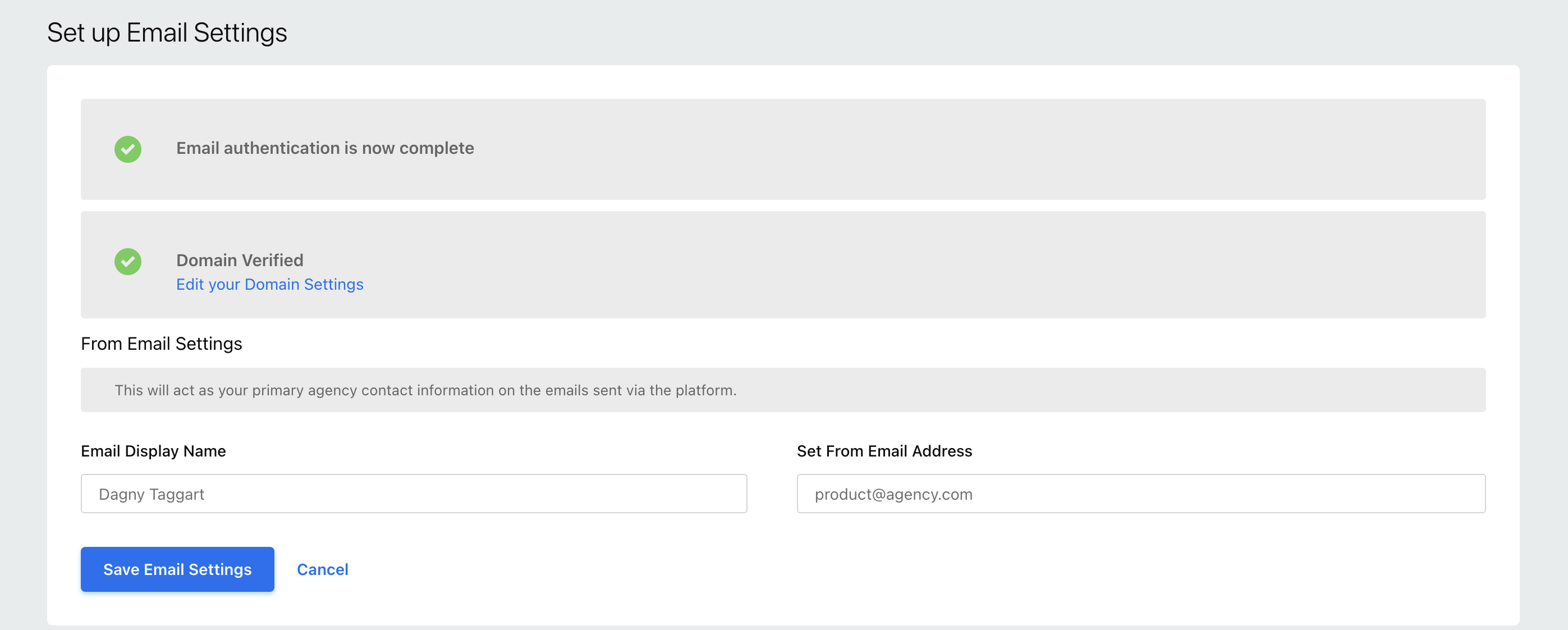This screenshot has width=1568, height=630.
Task: Click Save Email Settings button
Action: [x=178, y=569]
